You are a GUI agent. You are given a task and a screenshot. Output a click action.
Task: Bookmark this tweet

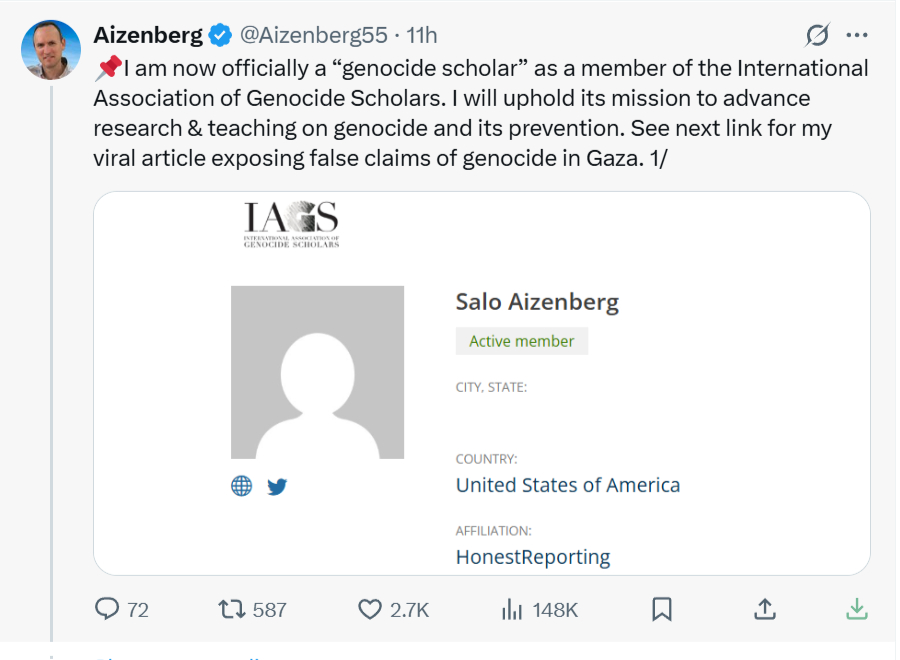point(661,609)
